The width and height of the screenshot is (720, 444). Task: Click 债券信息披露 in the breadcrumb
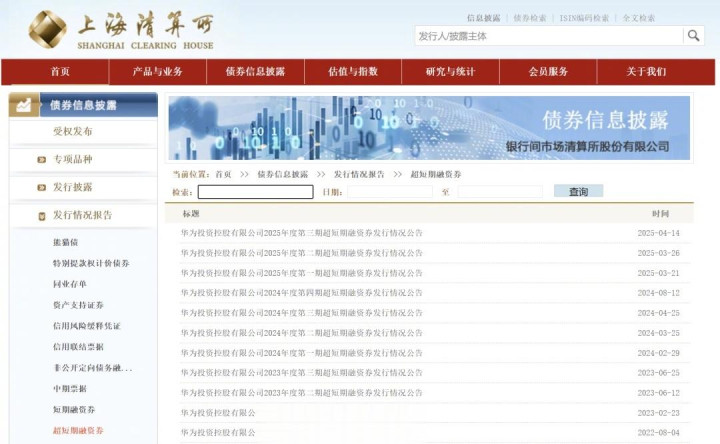pyautogui.click(x=282, y=174)
